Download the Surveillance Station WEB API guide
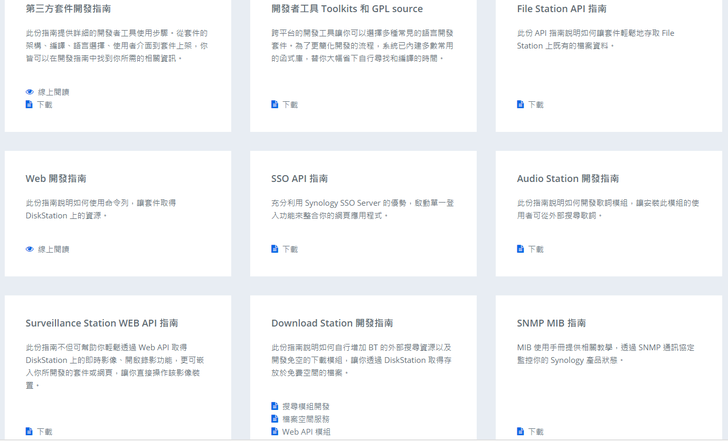The width and height of the screenshot is (728, 441). click(x=44, y=432)
